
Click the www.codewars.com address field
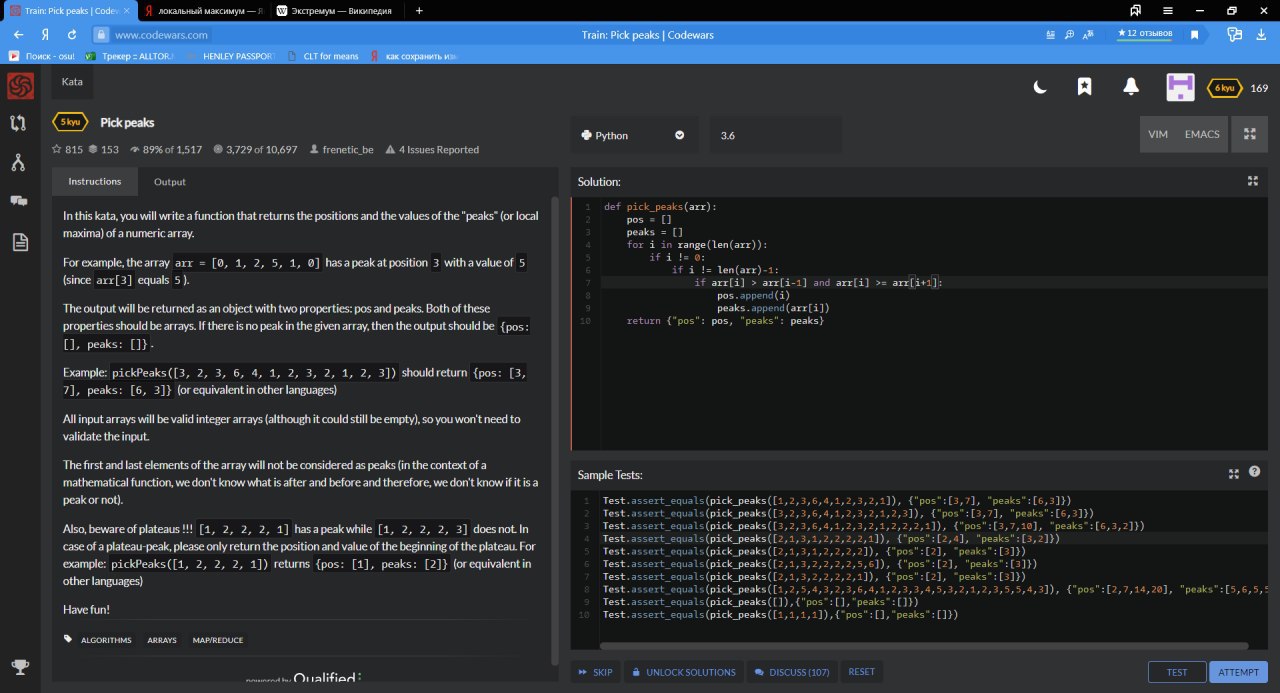pyautogui.click(x=161, y=34)
